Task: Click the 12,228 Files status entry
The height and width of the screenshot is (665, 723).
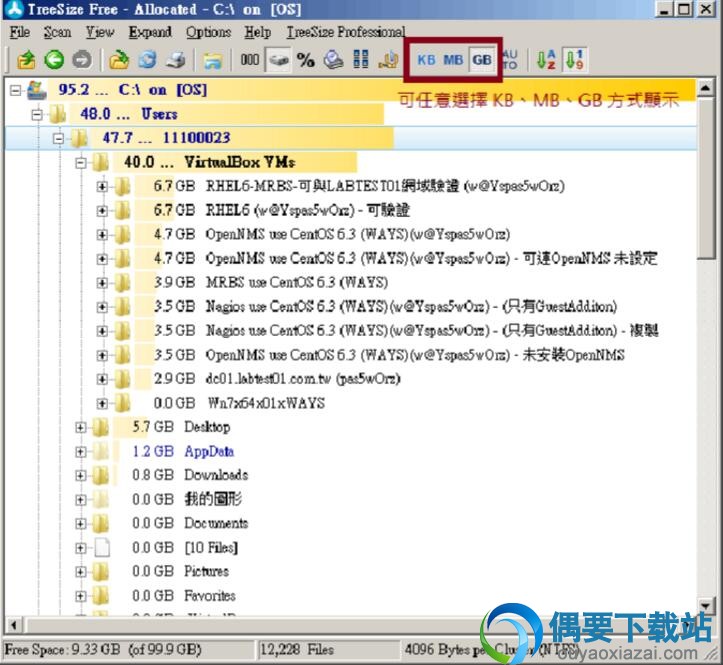Action: tap(328, 650)
